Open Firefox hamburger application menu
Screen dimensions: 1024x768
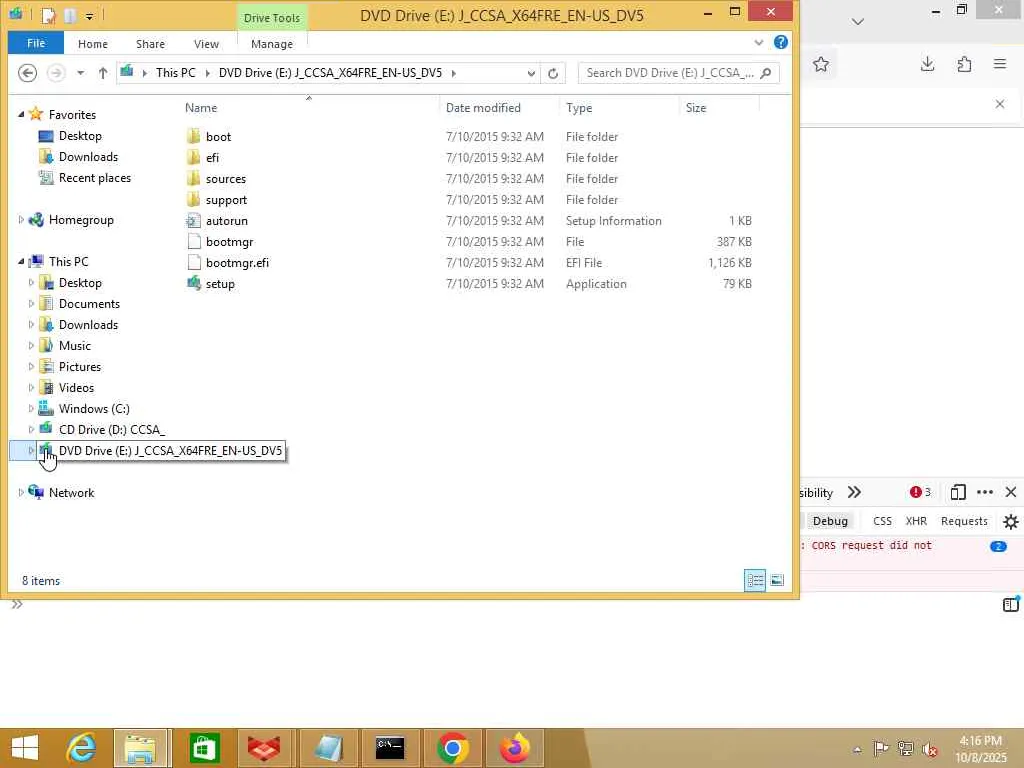coord(1000,64)
